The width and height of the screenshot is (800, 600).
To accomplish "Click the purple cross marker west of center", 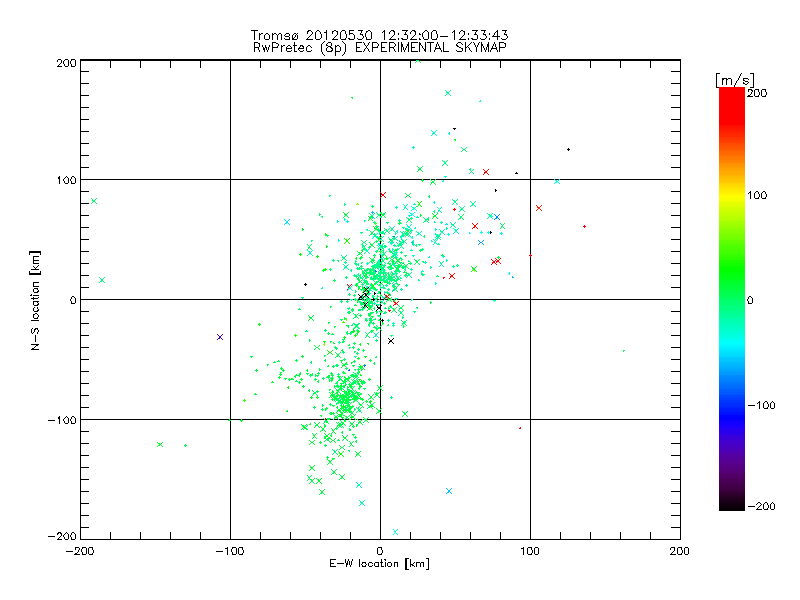I will [x=220, y=337].
